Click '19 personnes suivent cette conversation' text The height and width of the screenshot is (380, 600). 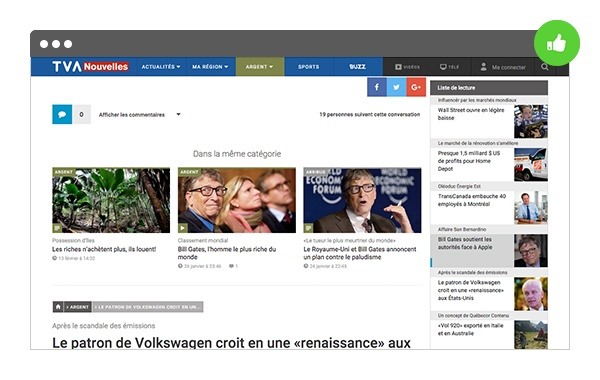click(x=370, y=114)
